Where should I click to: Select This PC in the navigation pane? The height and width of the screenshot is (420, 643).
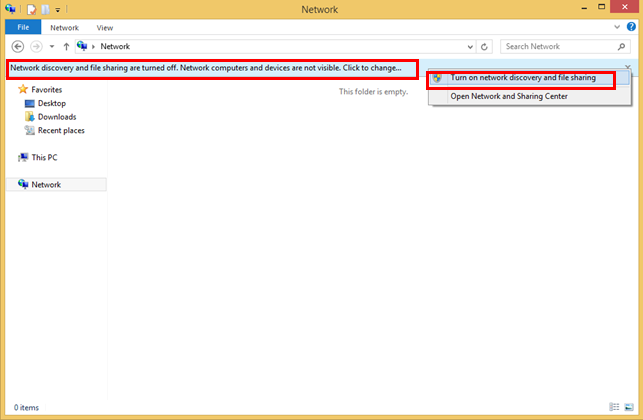point(44,158)
